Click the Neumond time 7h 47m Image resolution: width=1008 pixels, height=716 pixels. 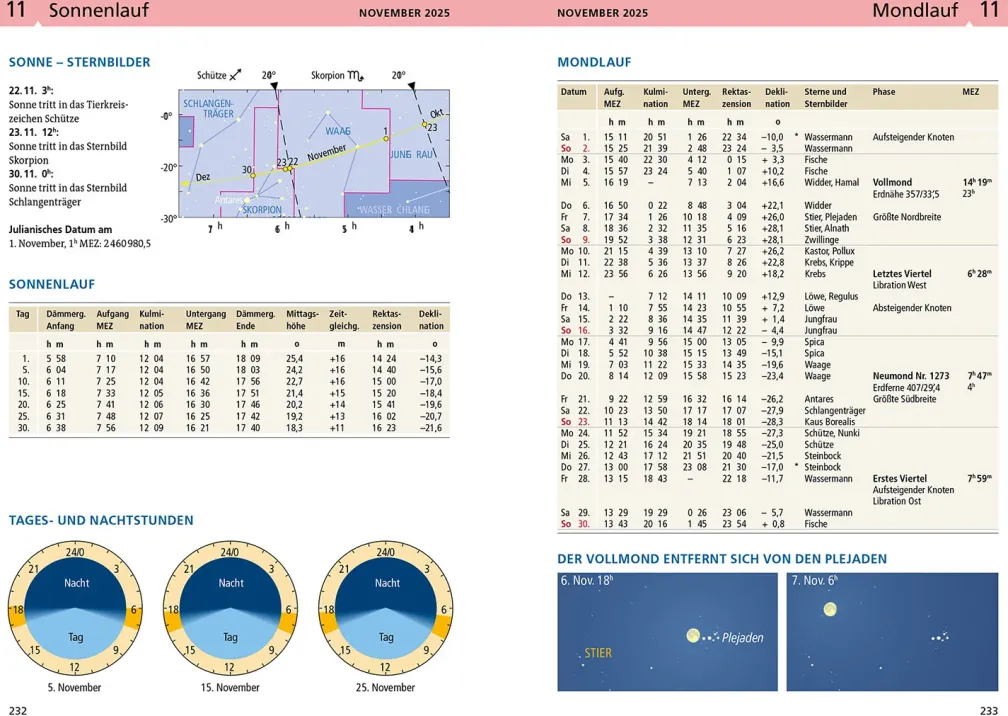pyautogui.click(x=980, y=376)
